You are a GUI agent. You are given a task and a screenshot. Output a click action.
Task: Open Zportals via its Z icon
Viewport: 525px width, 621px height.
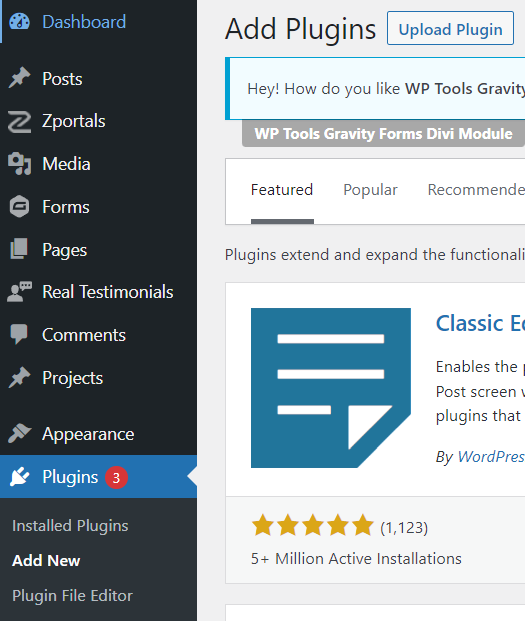pos(19,122)
